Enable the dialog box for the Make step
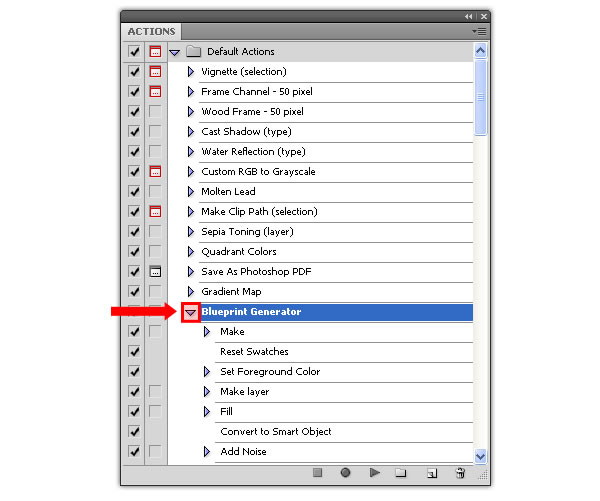This screenshot has width=600, height=501. pos(155,331)
